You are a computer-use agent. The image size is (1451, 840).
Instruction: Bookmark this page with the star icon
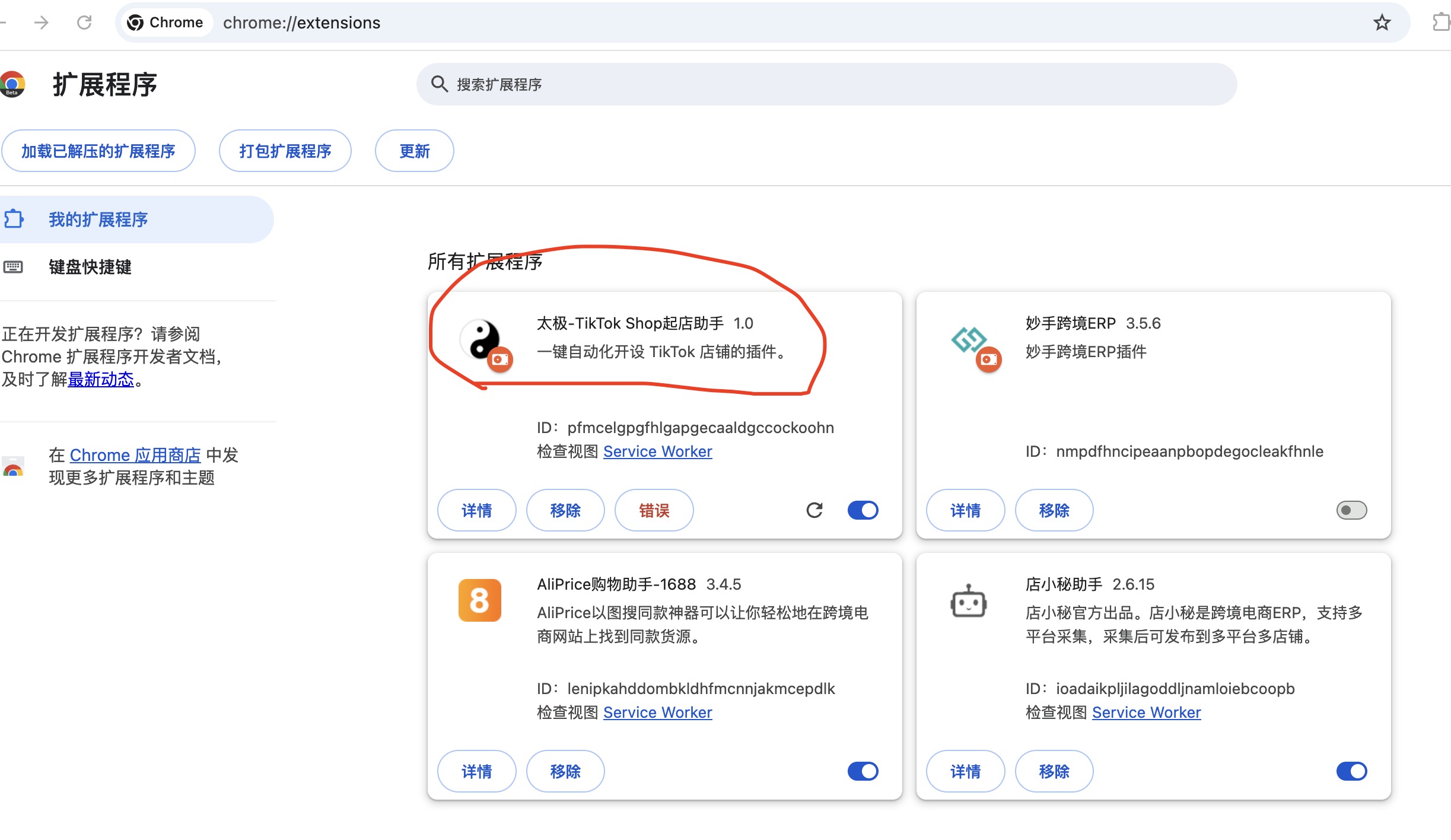1382,23
